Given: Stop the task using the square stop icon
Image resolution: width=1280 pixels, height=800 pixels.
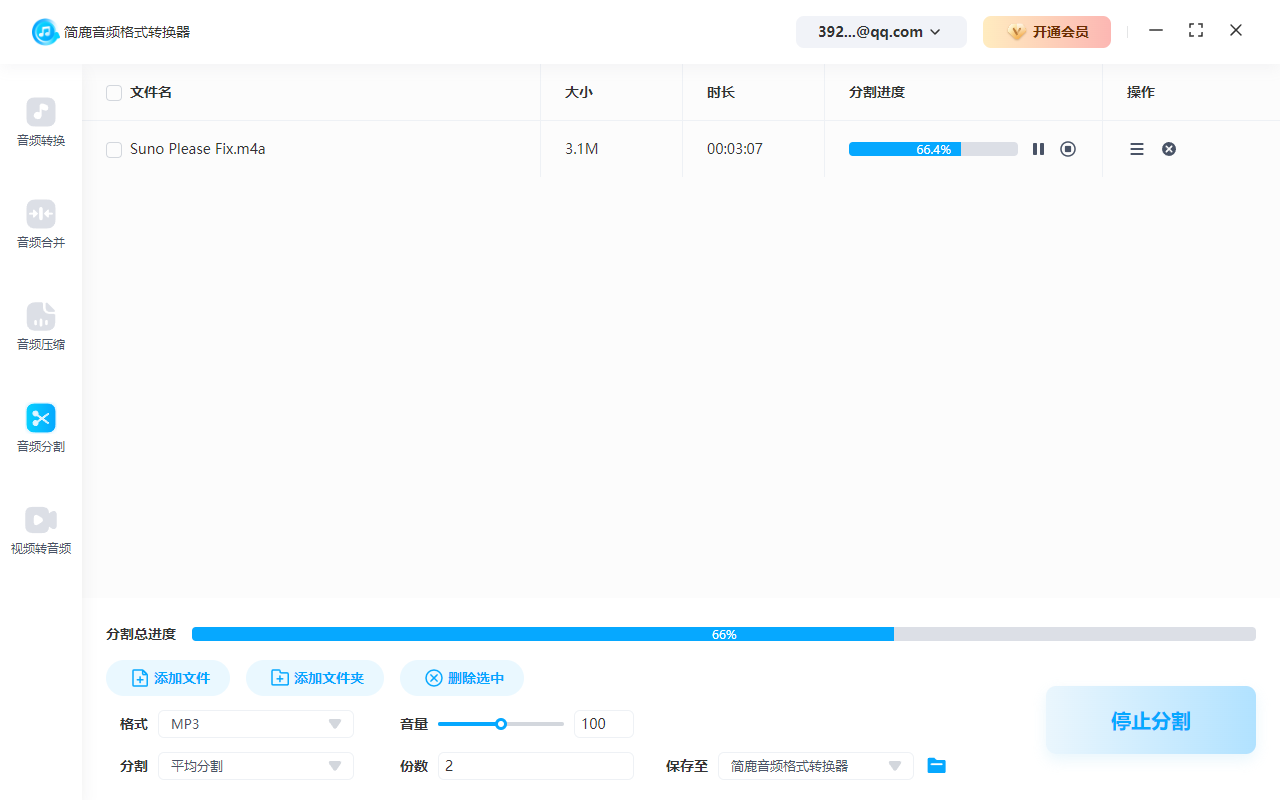Looking at the screenshot, I should coord(1067,148).
